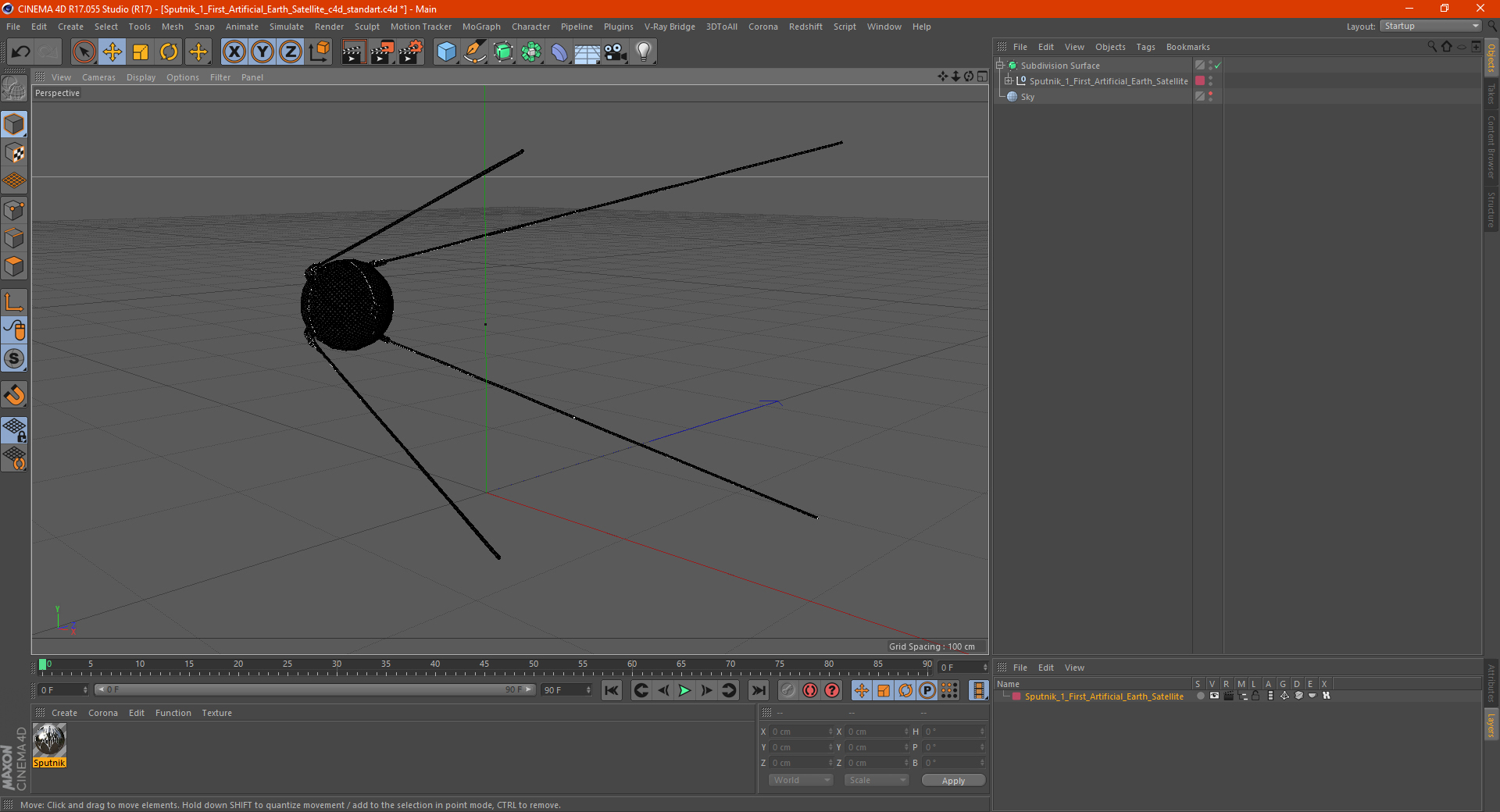This screenshot has height=812, width=1500.
Task: Add a camera object
Action: pos(616,52)
